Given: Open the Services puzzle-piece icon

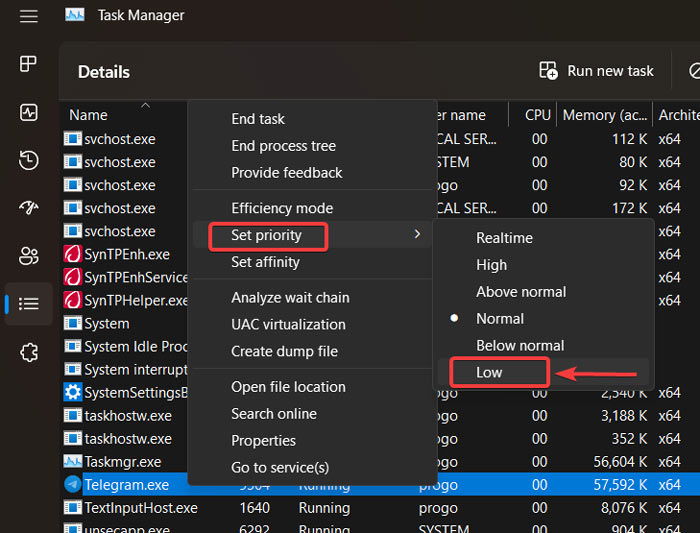Looking at the screenshot, I should point(28,352).
